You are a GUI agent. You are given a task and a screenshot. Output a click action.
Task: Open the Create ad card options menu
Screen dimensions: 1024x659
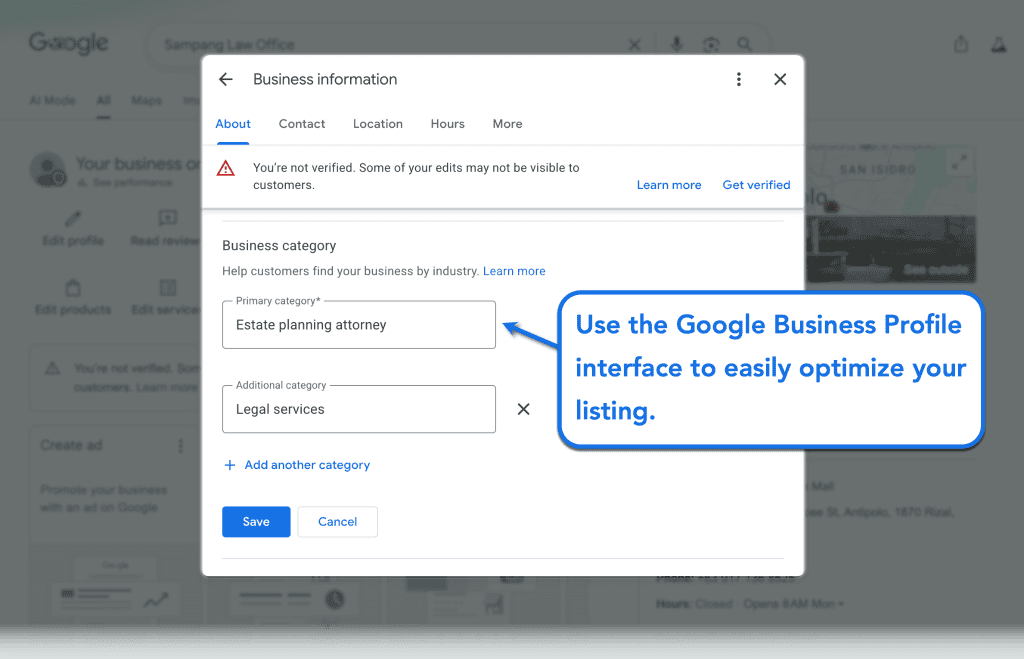(x=180, y=445)
